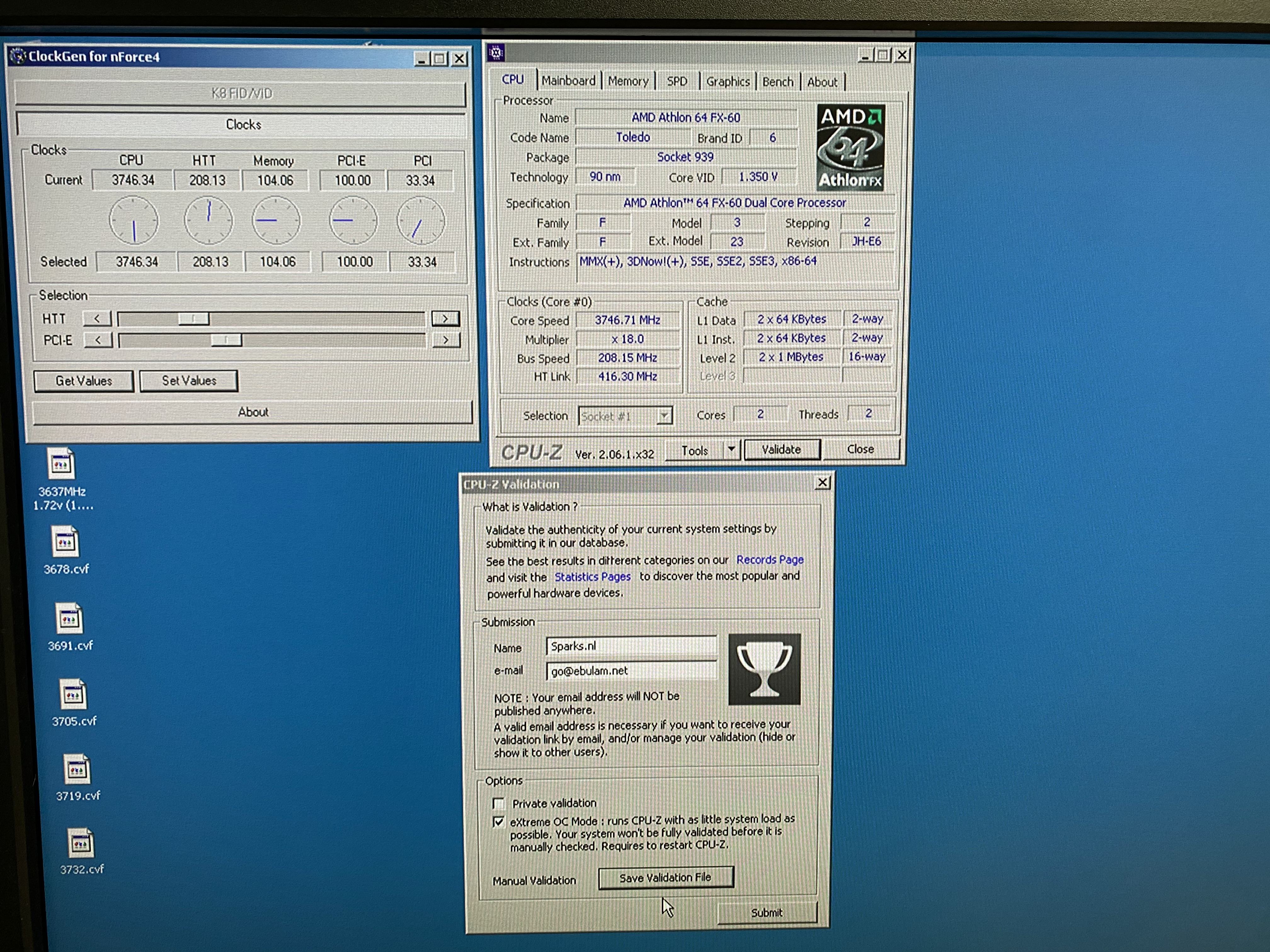Switch to the SPD tab
Screen dimensions: 1270x952
(x=677, y=82)
